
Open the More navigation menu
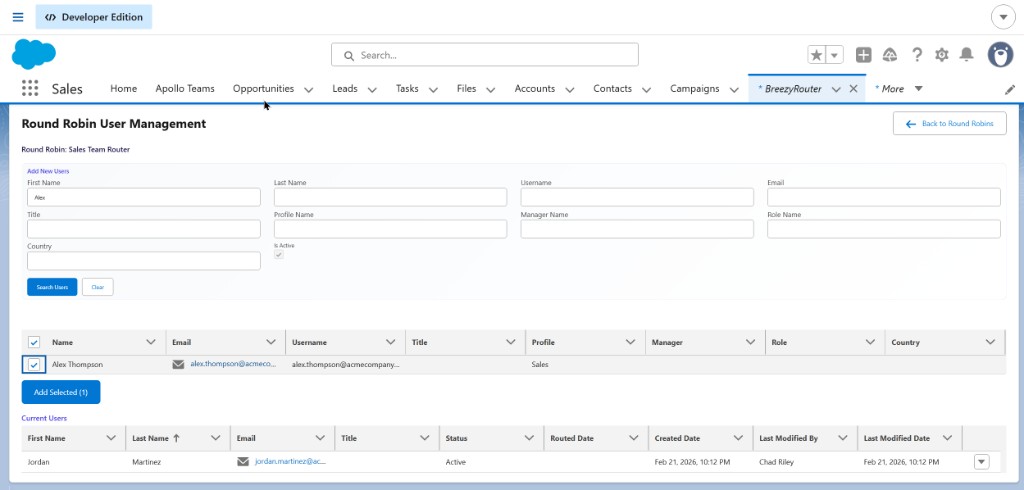(899, 89)
